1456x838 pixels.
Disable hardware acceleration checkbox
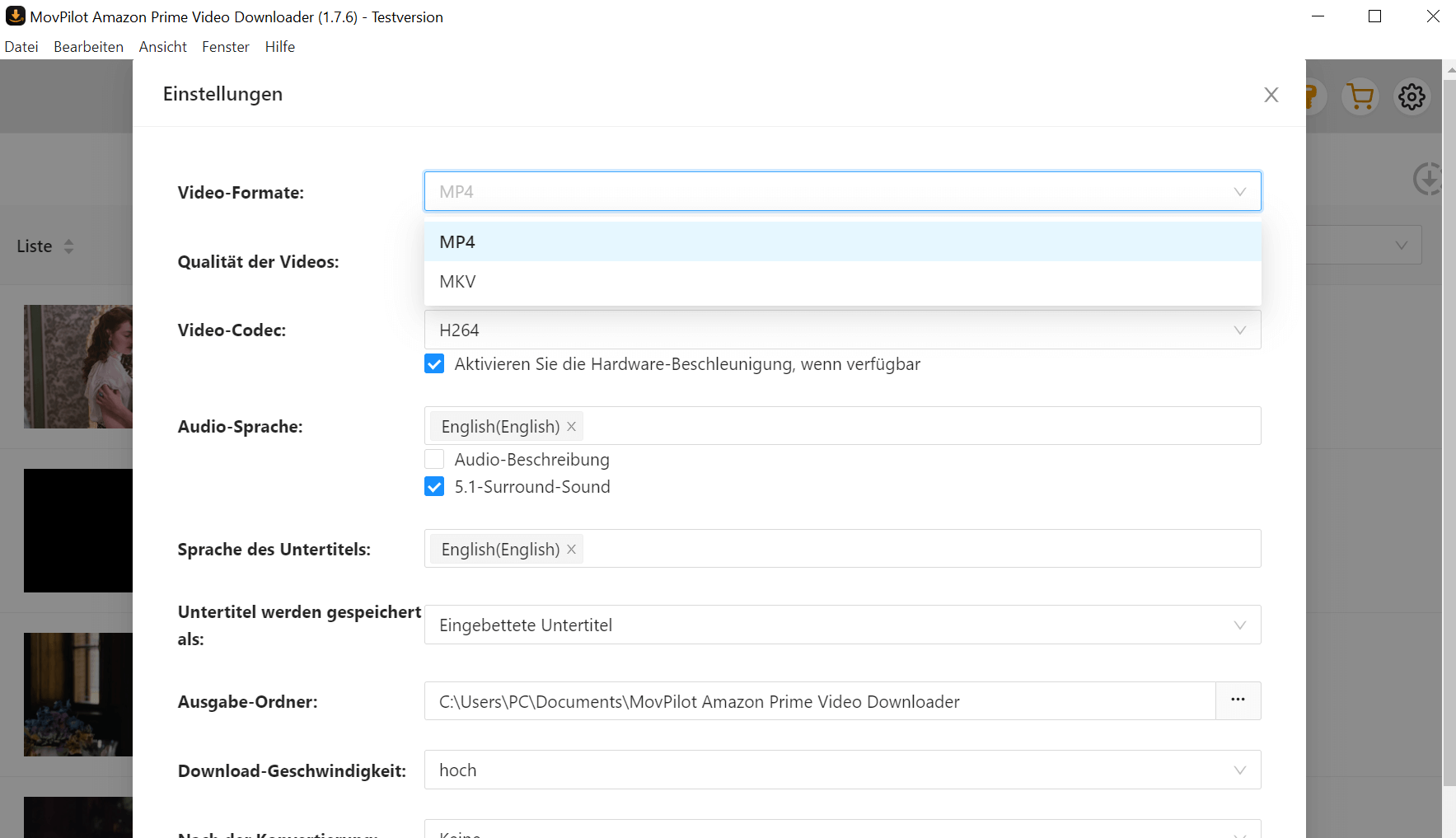[434, 363]
